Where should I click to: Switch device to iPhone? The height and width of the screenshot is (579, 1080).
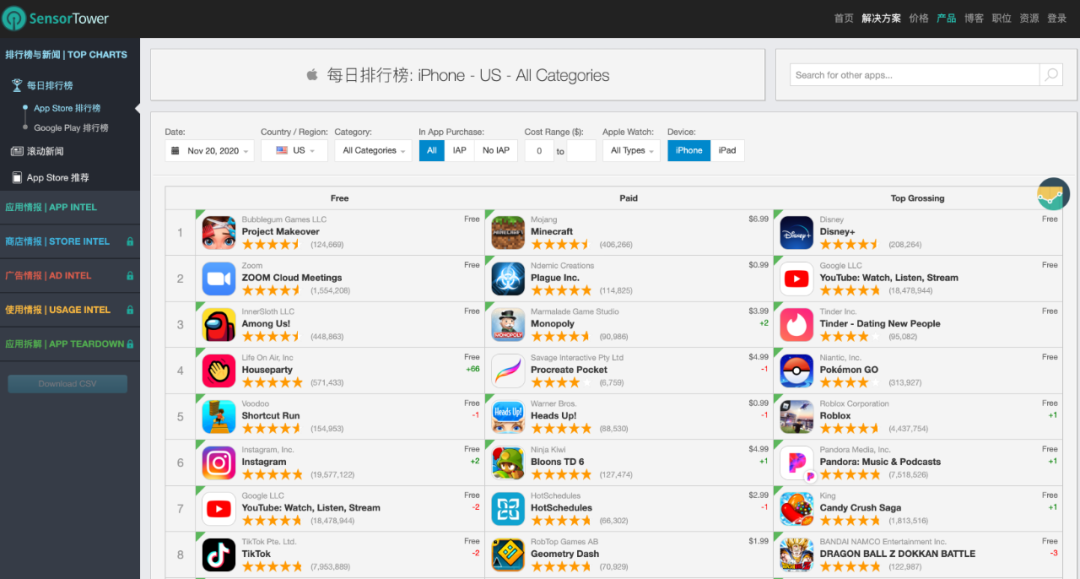tap(689, 150)
